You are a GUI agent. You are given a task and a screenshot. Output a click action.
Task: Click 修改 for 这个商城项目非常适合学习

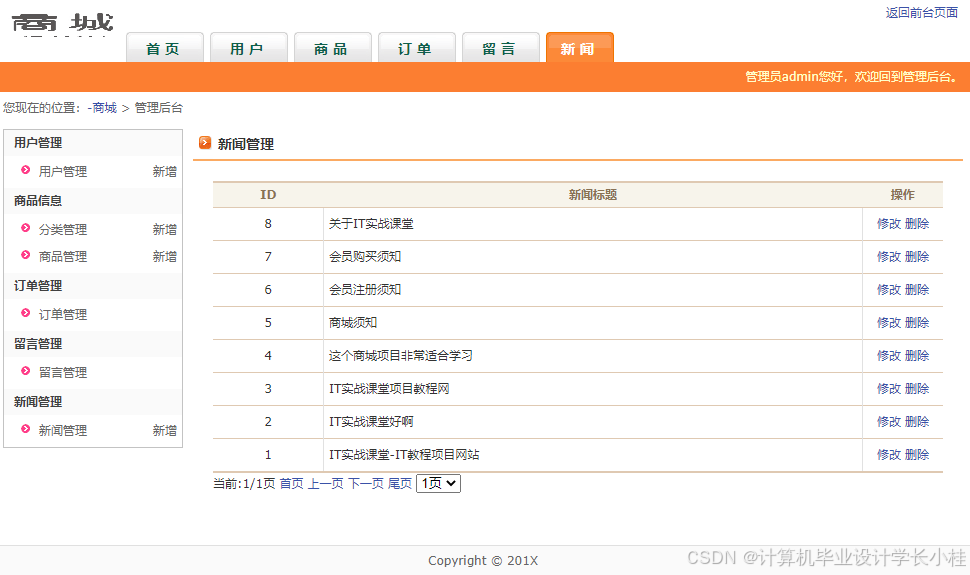click(889, 355)
